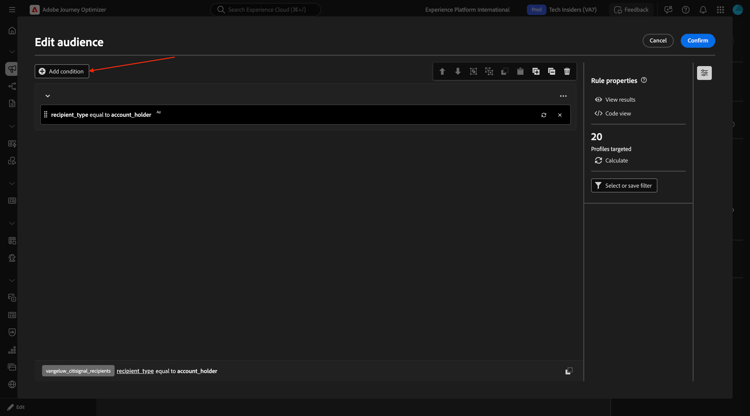Image resolution: width=750 pixels, height=416 pixels.
Task: Open the Experience Platform International organization switcher
Action: click(467, 10)
